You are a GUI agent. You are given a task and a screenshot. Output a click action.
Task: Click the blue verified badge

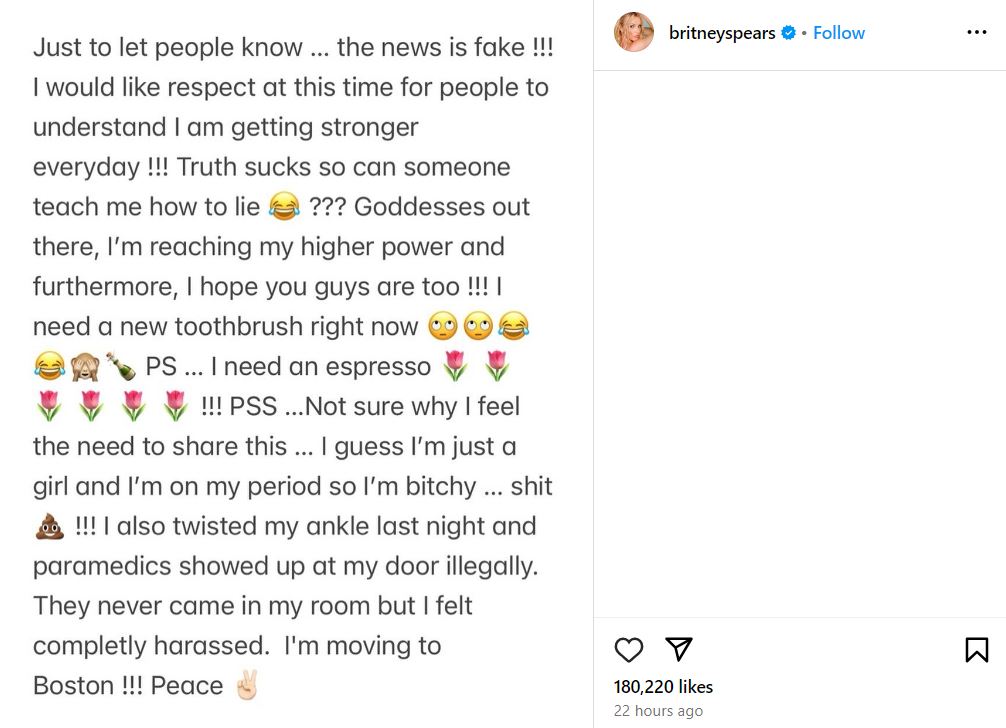click(x=789, y=33)
